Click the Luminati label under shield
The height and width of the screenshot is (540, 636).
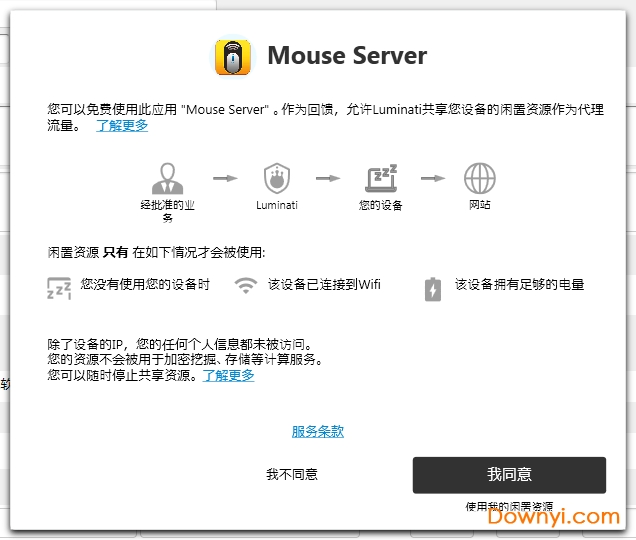[x=277, y=205]
